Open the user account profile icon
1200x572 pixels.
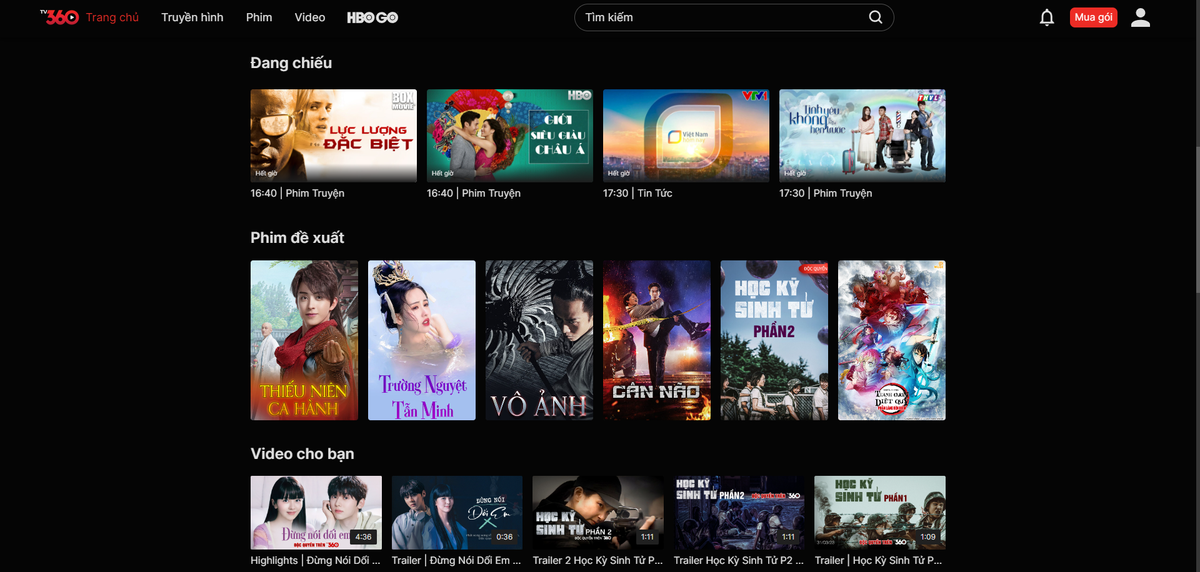[1141, 17]
